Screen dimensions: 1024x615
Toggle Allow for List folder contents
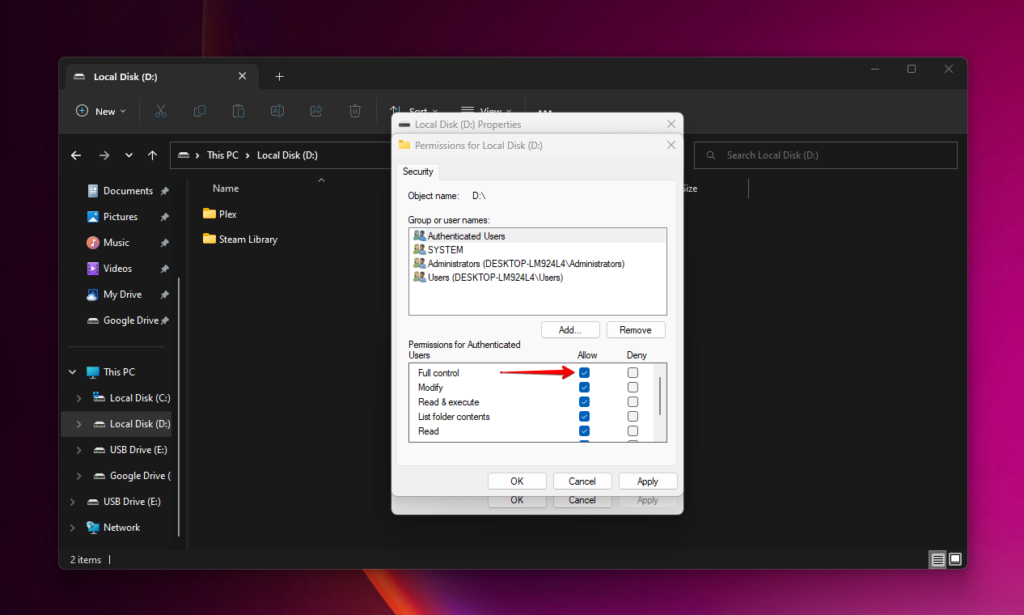tap(585, 416)
